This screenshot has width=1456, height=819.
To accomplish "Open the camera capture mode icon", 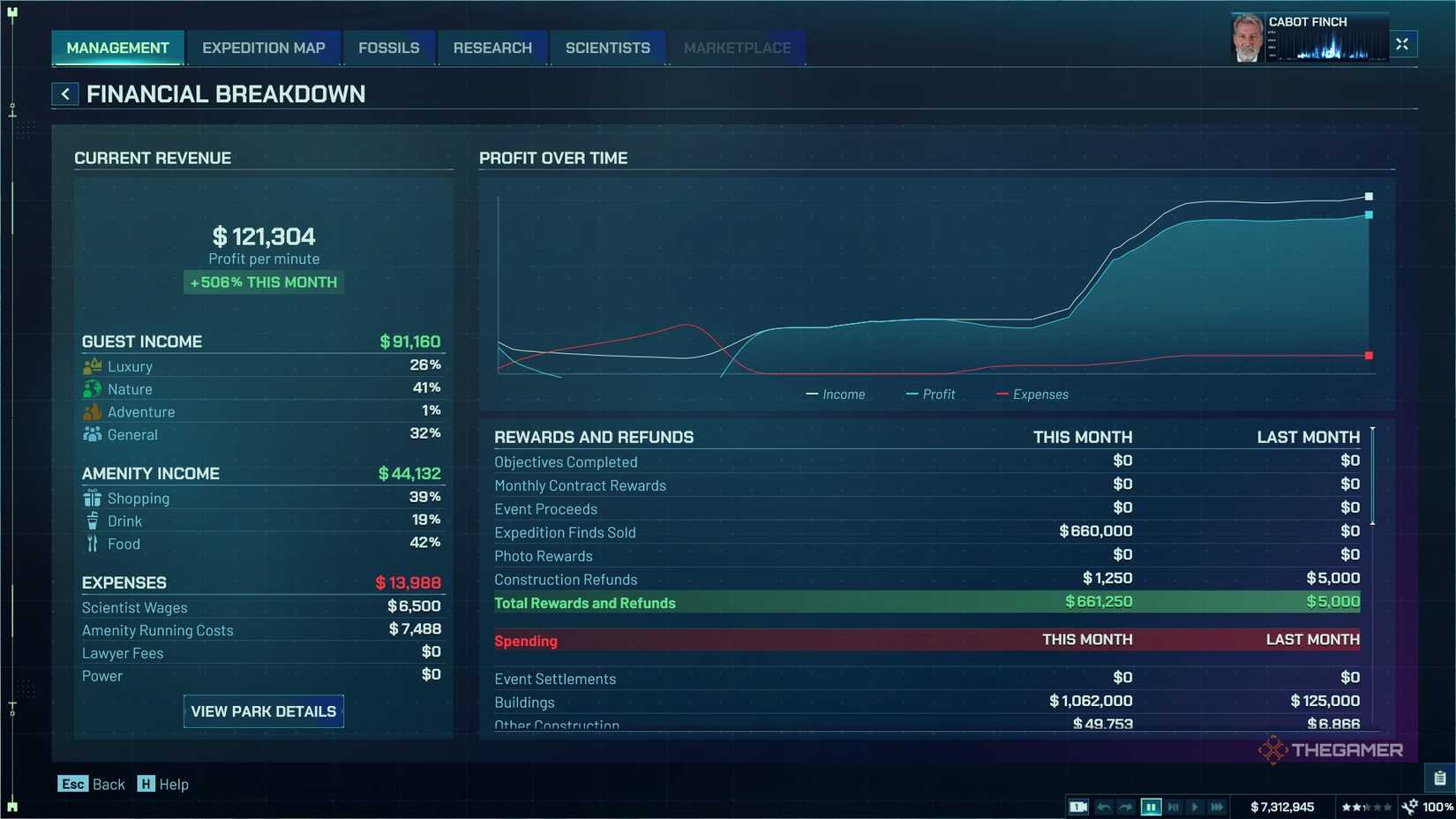I will 1077,806.
